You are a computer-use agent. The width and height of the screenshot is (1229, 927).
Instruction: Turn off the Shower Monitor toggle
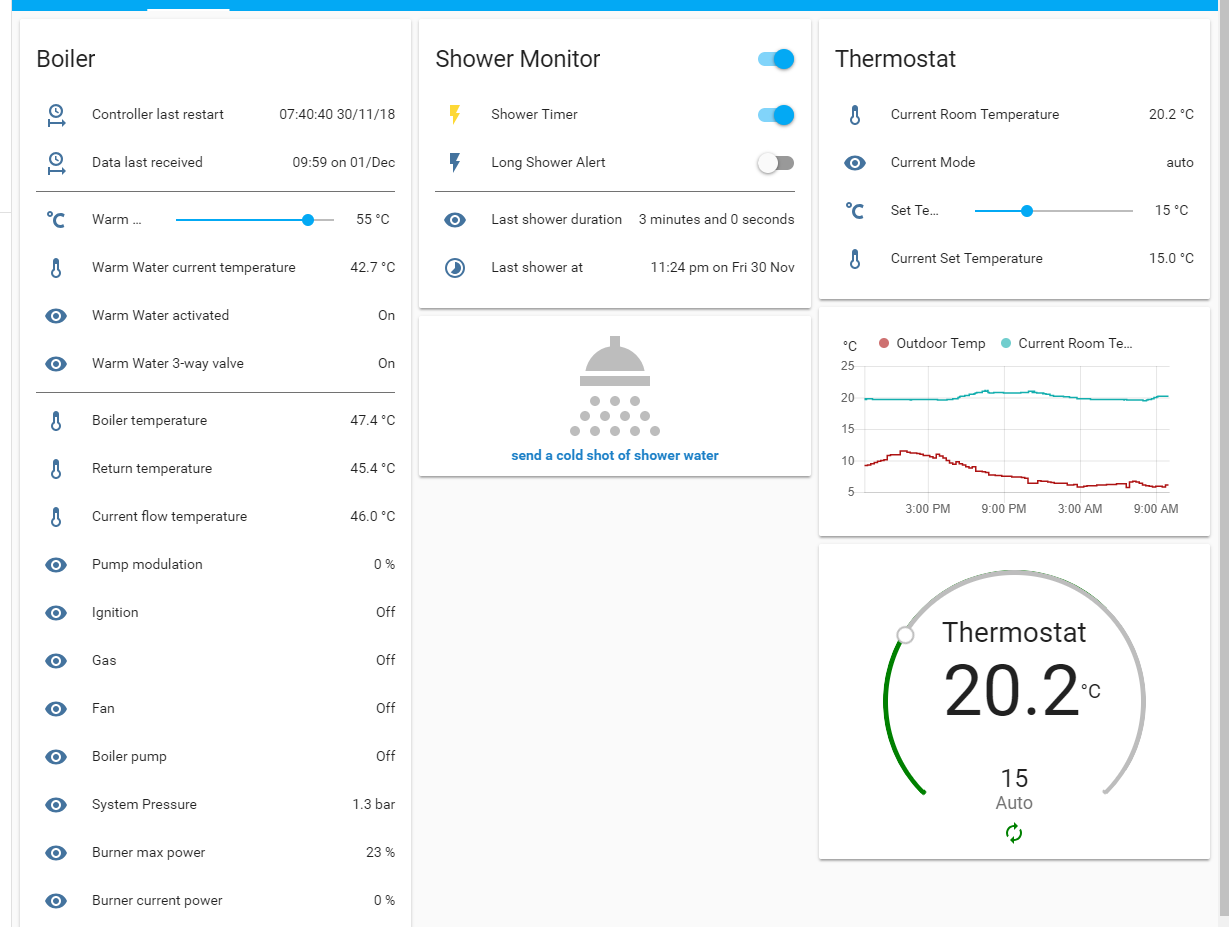click(775, 59)
